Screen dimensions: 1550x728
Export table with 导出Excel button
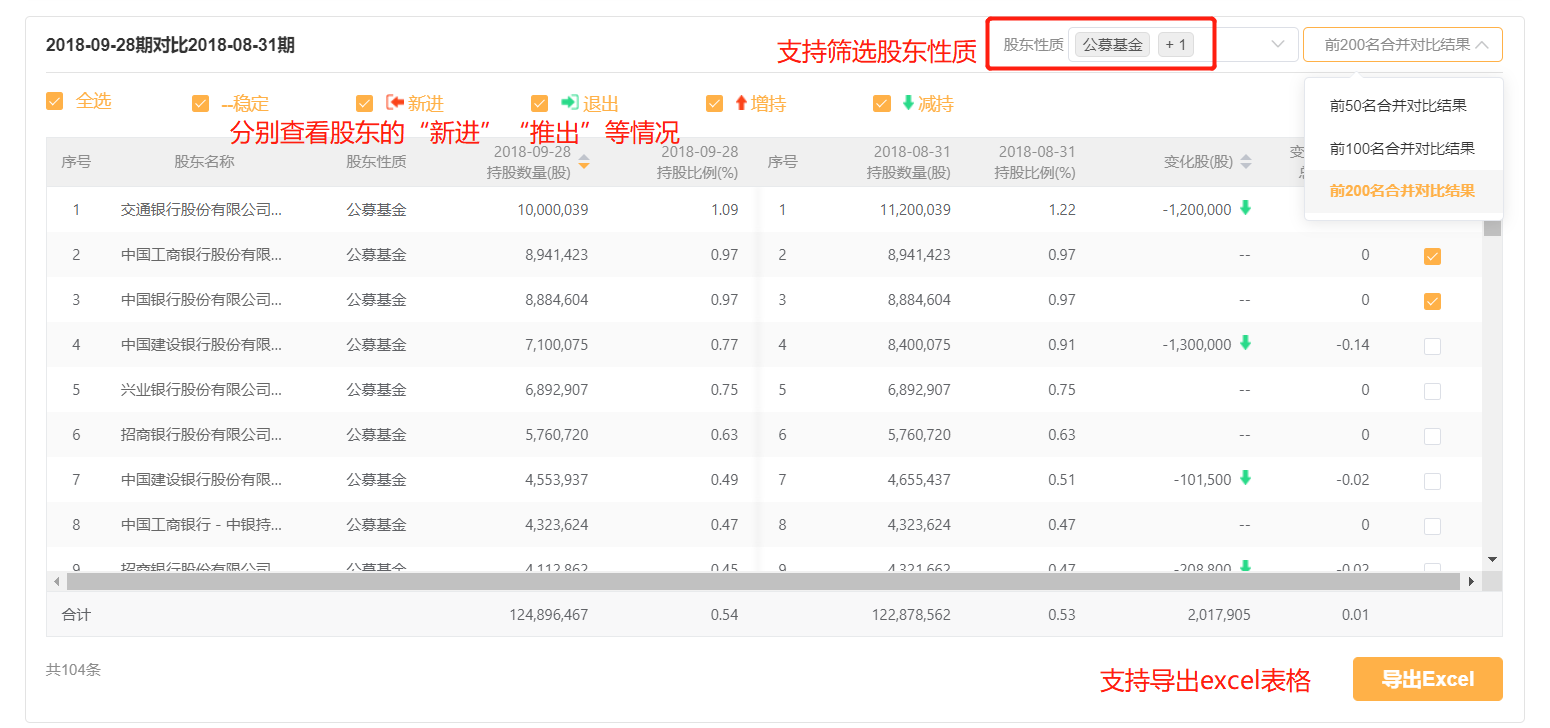(1428, 679)
